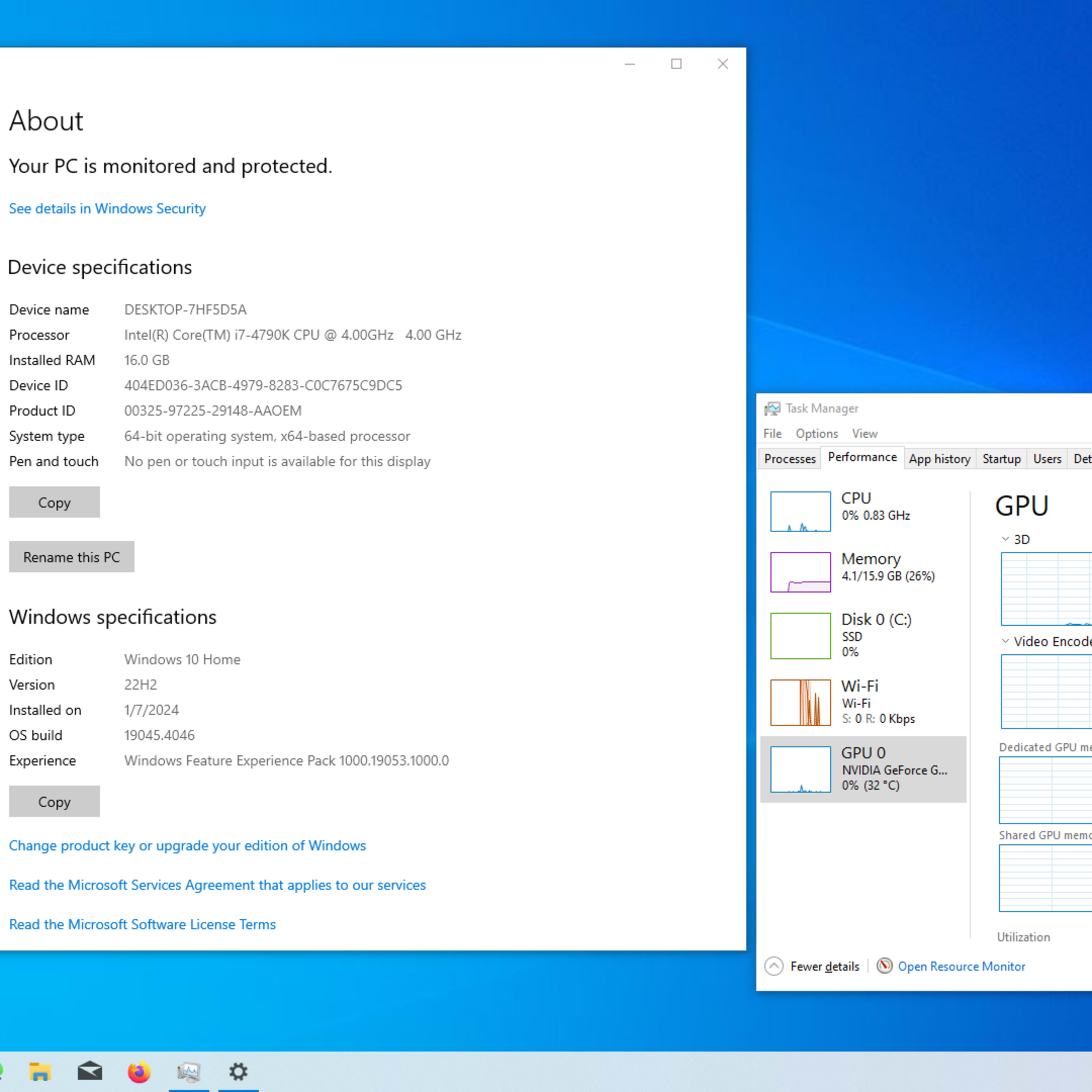The image size is (1092, 1092).
Task: Click the Fewer details arrow icon
Action: click(774, 966)
